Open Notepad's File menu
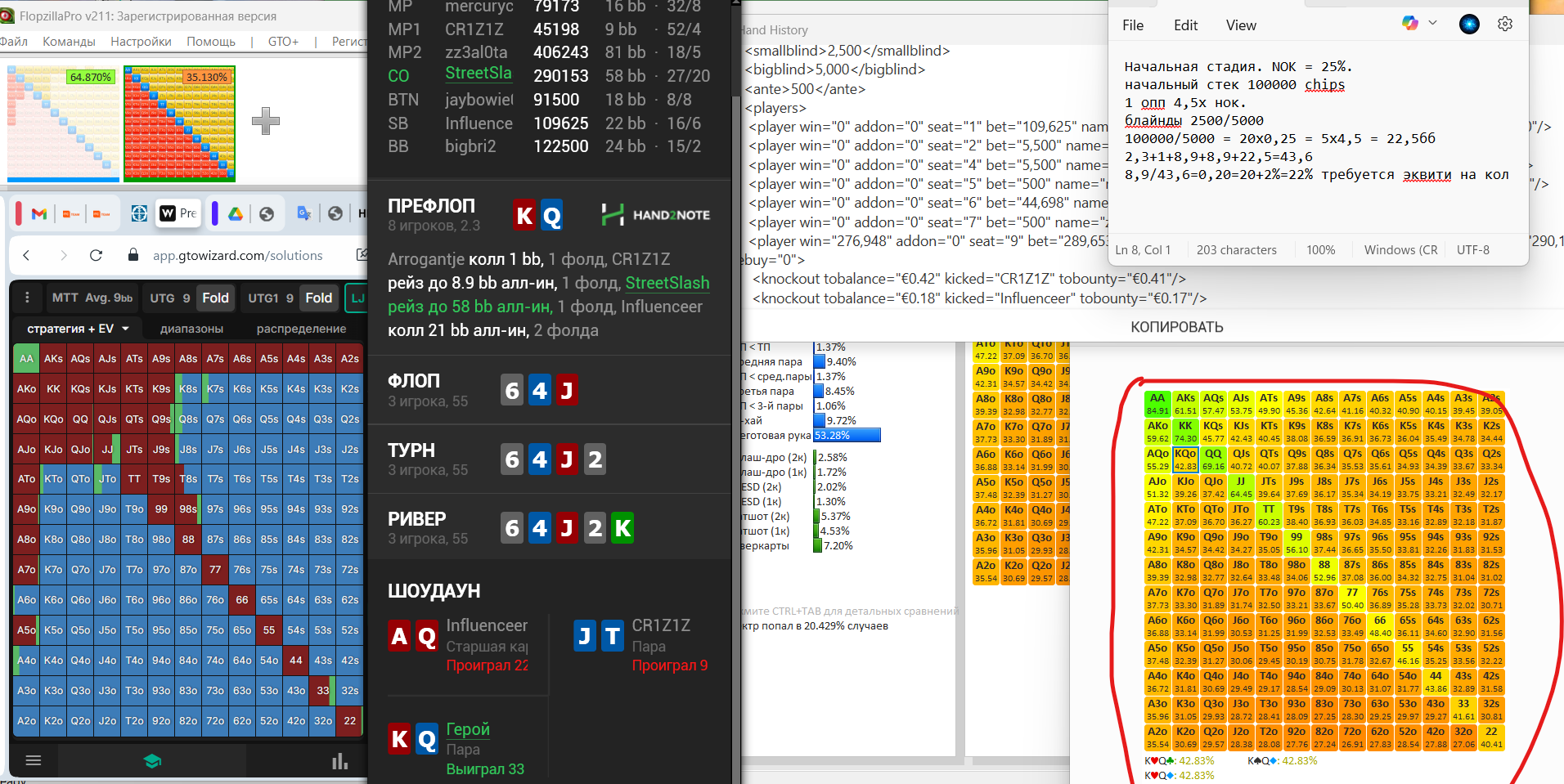1564x784 pixels. (x=1133, y=25)
